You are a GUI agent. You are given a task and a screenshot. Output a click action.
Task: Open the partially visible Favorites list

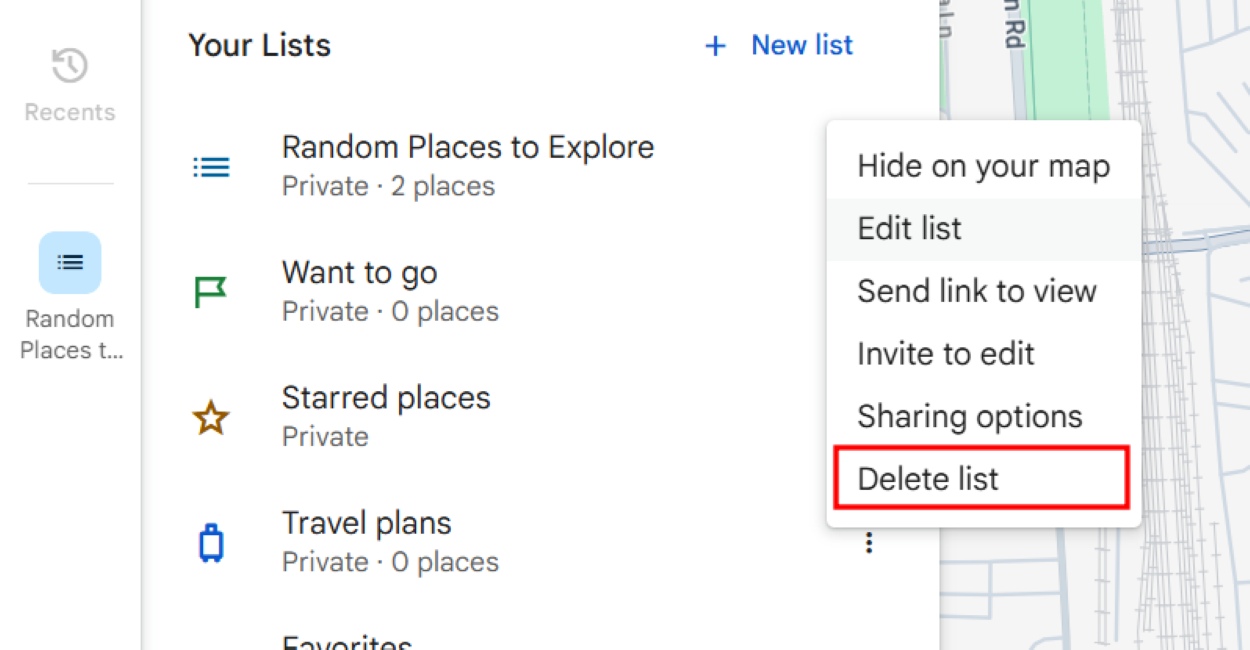(347, 640)
